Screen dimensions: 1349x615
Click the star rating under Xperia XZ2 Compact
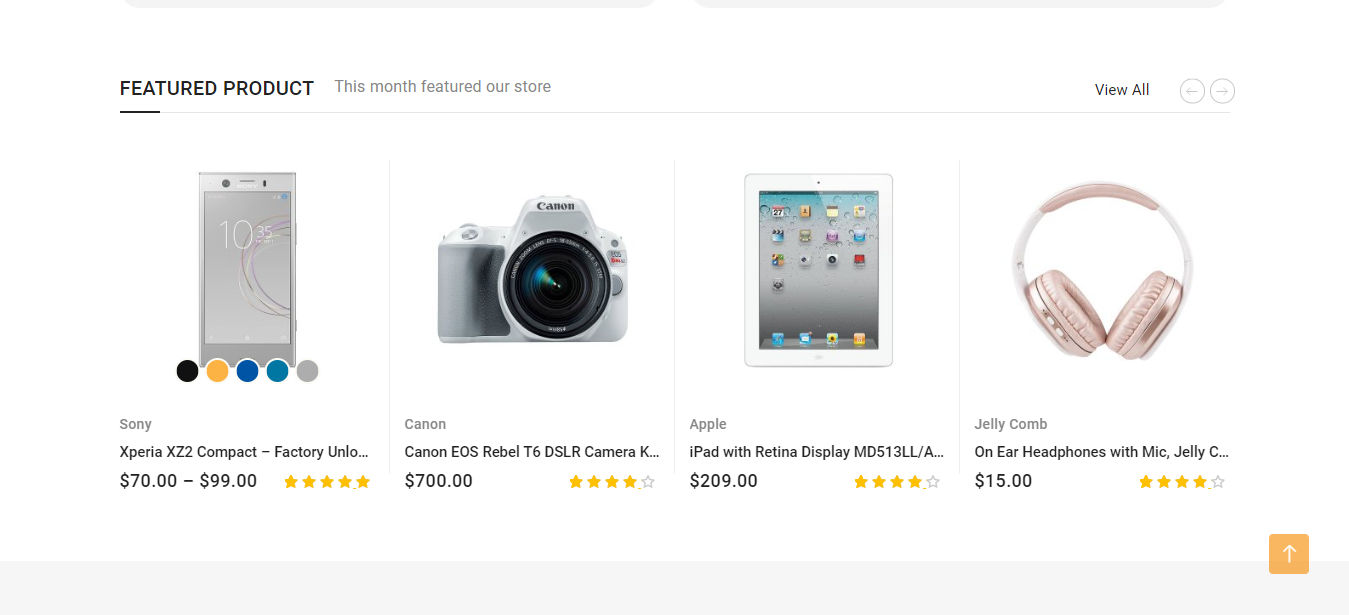coord(327,482)
